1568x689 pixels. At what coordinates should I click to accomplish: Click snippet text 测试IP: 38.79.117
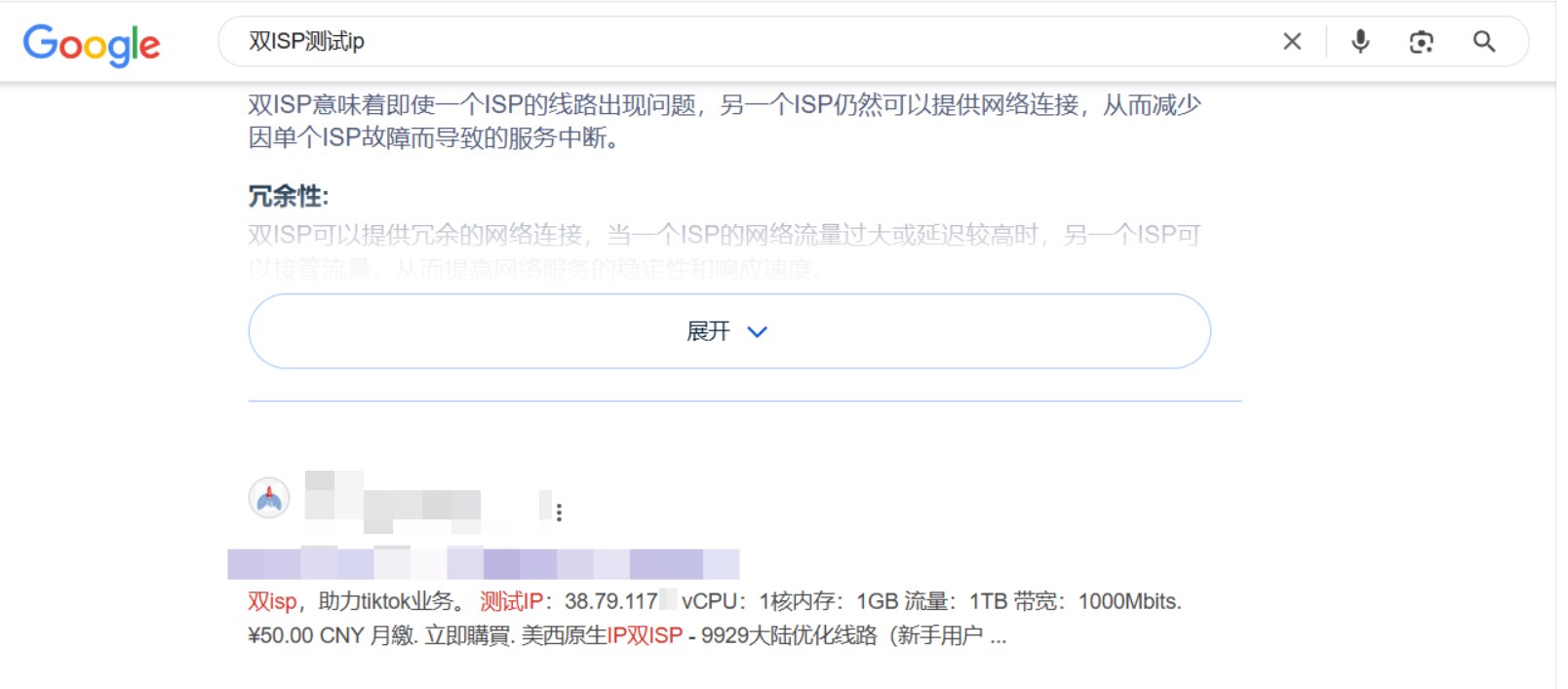coord(569,601)
